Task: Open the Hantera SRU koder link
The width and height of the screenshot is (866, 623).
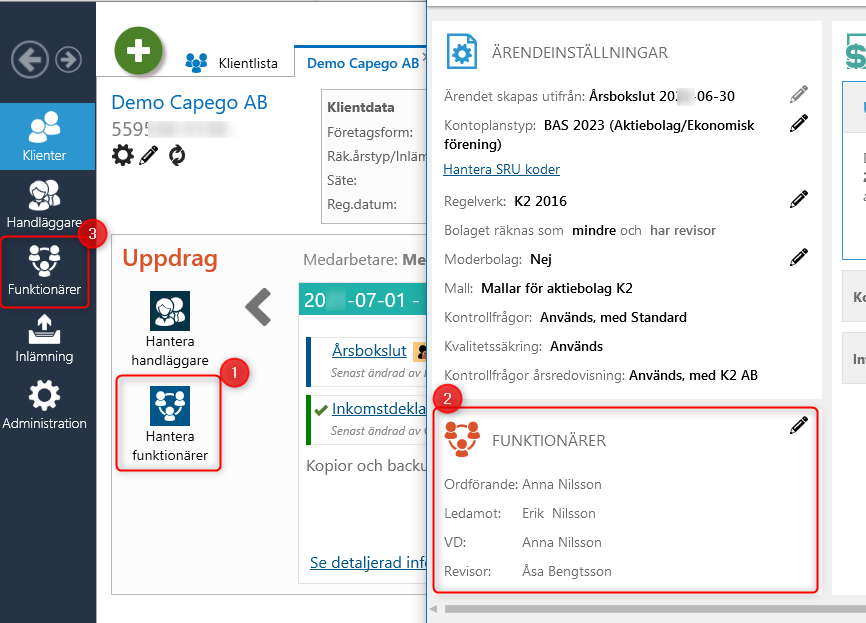Action: pyautogui.click(x=501, y=169)
